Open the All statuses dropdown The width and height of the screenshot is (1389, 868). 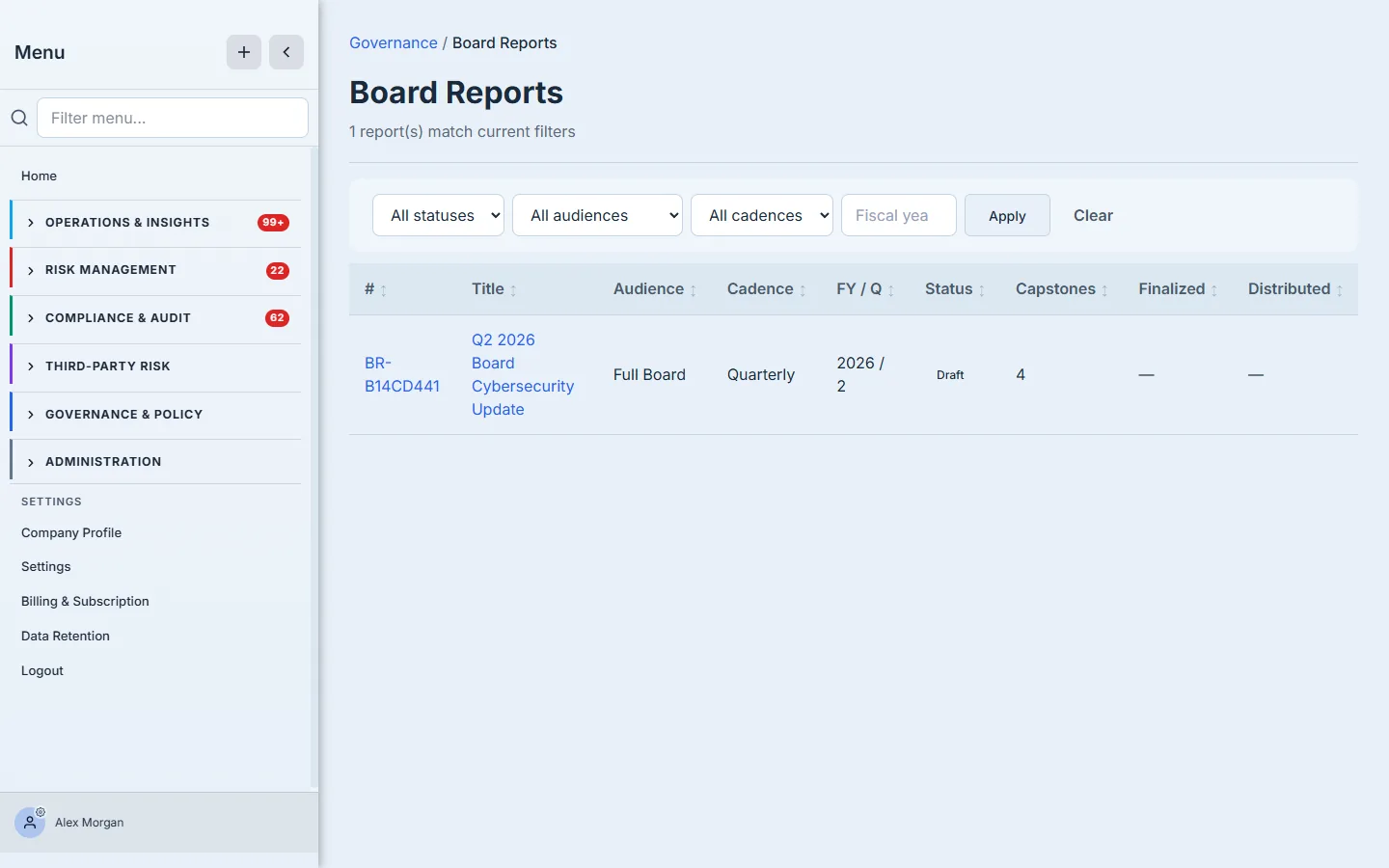point(439,215)
